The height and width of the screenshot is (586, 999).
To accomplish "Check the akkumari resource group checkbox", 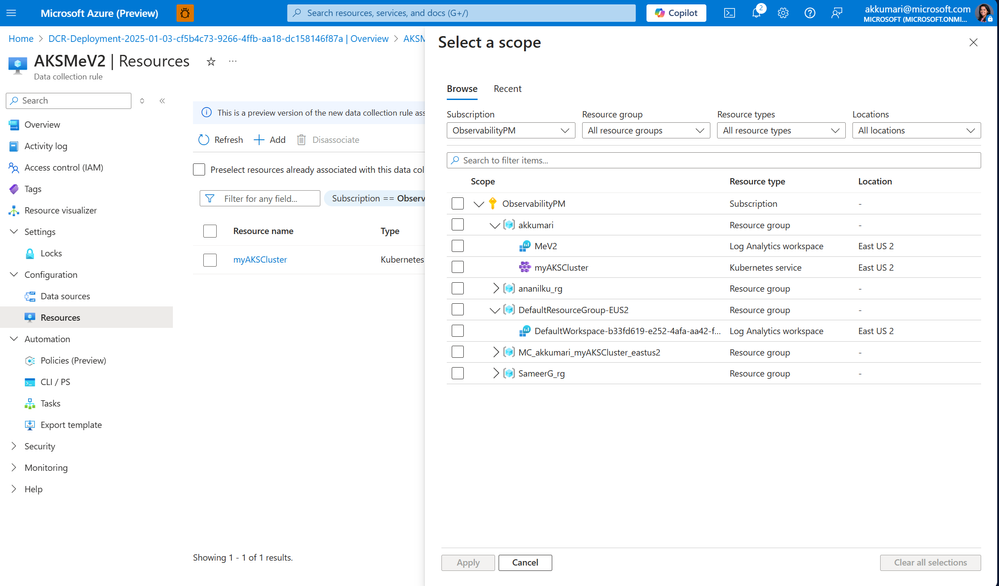I will [x=457, y=225].
